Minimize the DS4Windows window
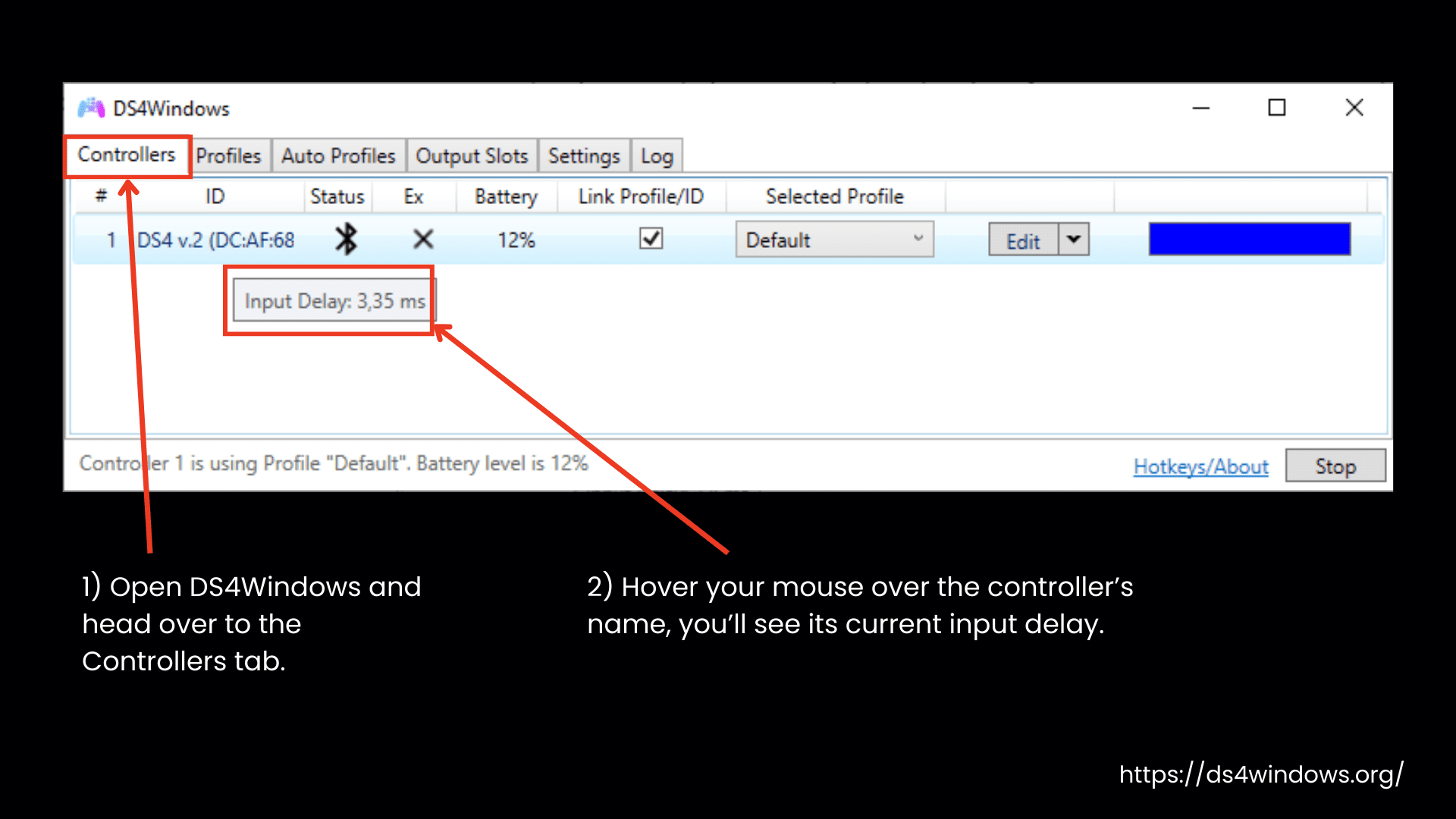The height and width of the screenshot is (819, 1456). [1201, 108]
